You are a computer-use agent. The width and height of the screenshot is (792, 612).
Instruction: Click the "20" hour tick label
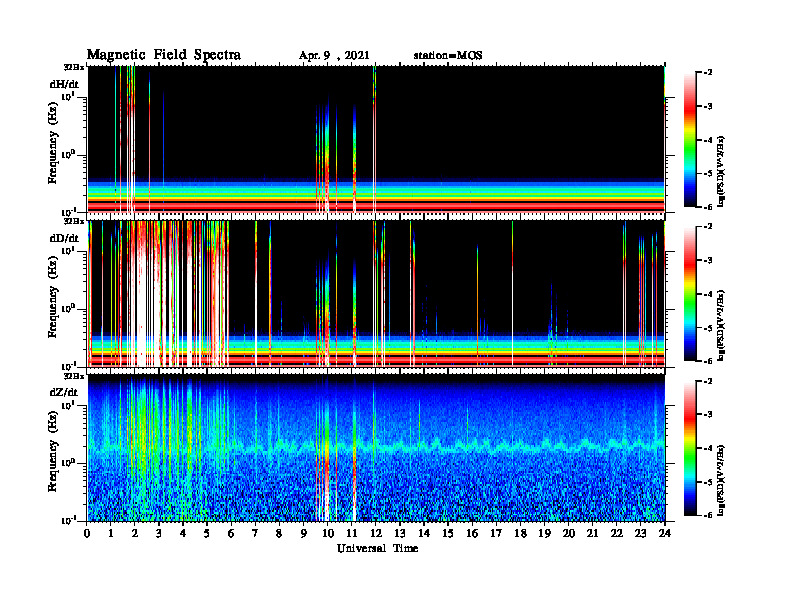pyautogui.click(x=568, y=533)
